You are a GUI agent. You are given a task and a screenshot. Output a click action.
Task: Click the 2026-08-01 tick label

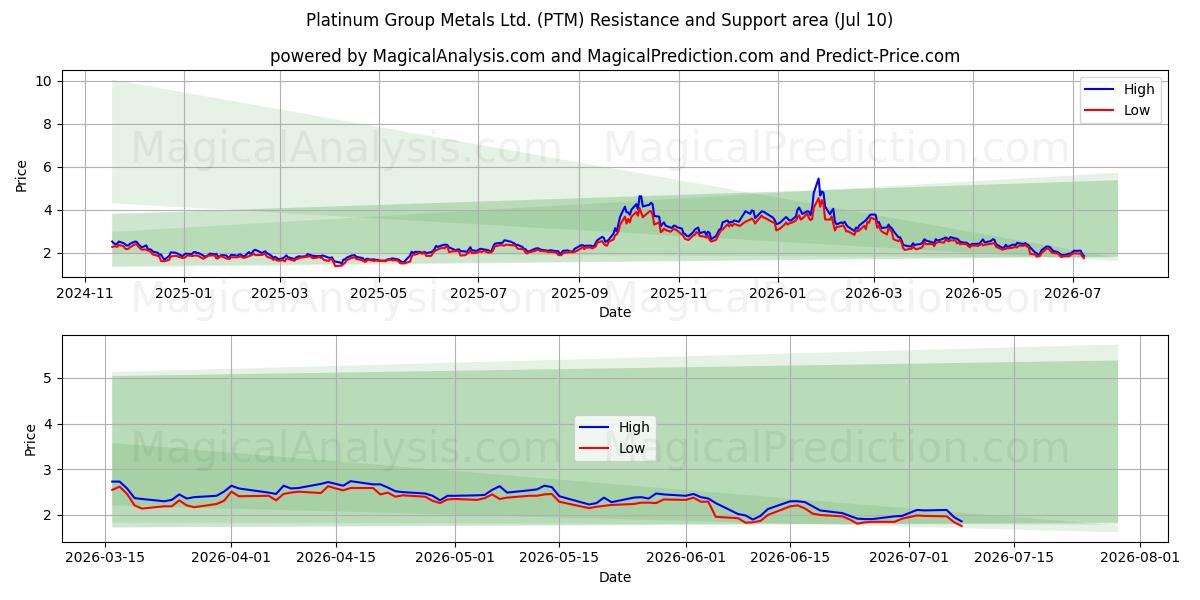tap(1139, 558)
